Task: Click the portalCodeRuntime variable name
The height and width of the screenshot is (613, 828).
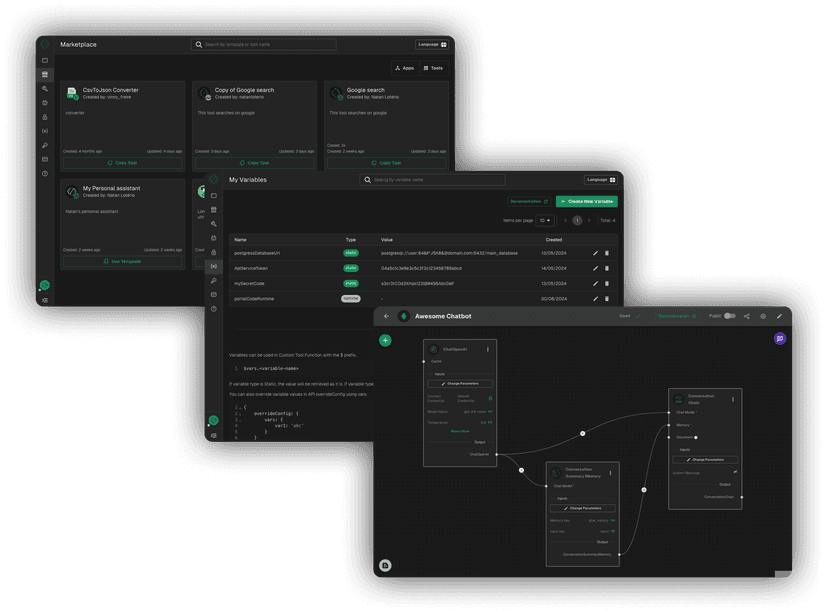Action: [254, 298]
